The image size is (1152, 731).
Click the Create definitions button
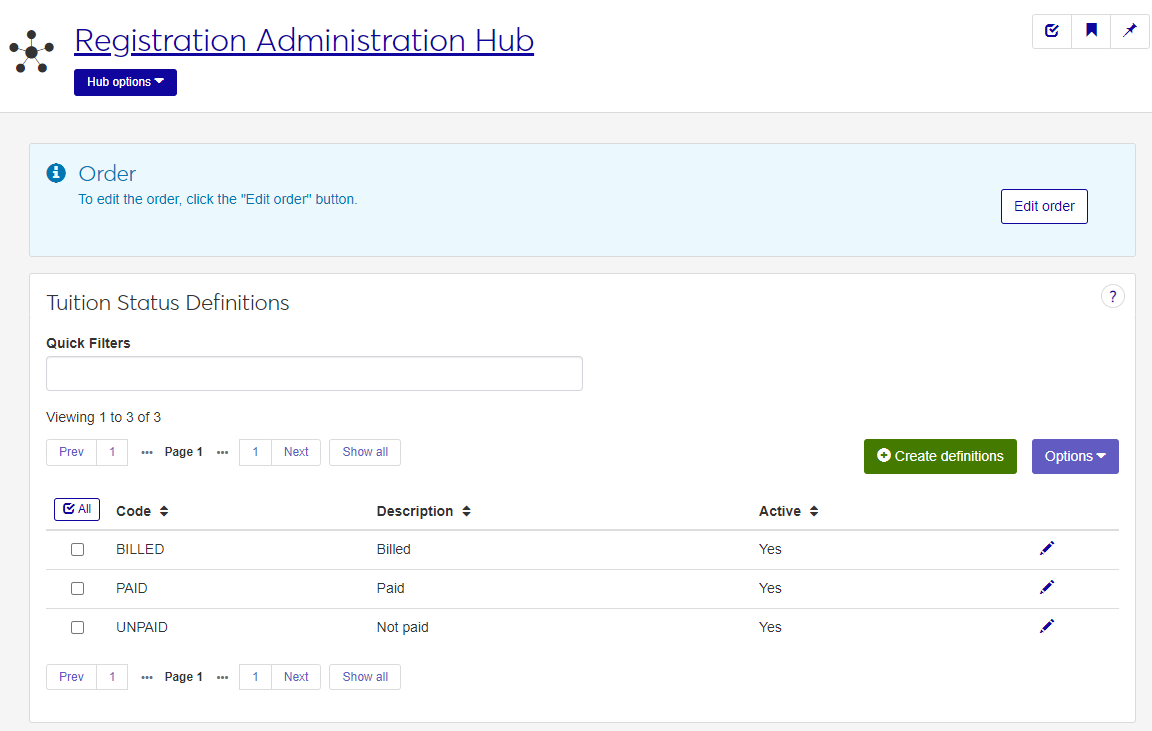coord(940,456)
